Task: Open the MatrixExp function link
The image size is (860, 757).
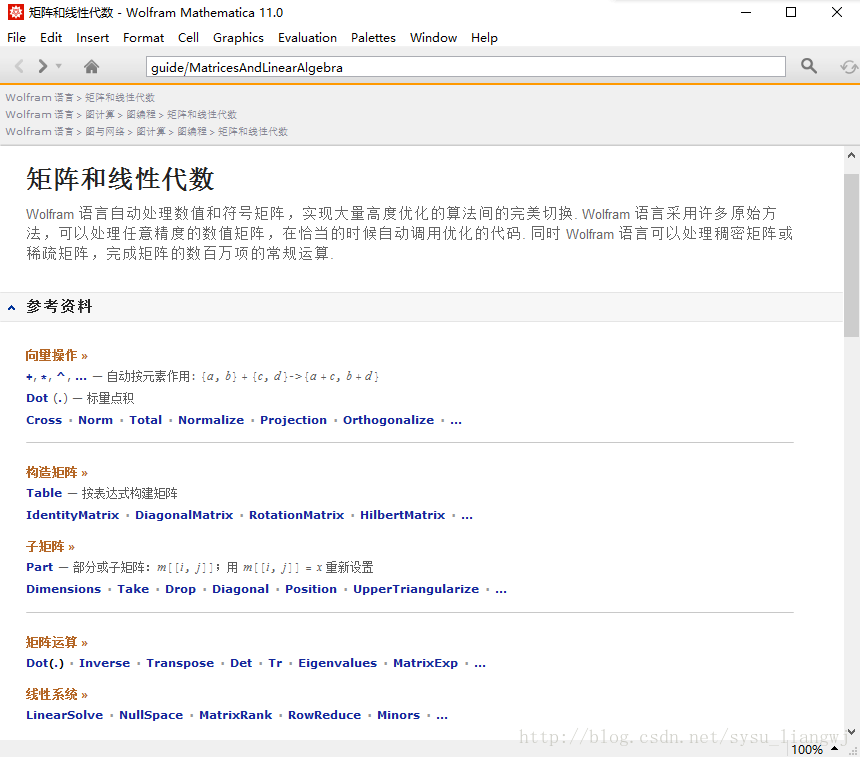Action: tap(426, 663)
